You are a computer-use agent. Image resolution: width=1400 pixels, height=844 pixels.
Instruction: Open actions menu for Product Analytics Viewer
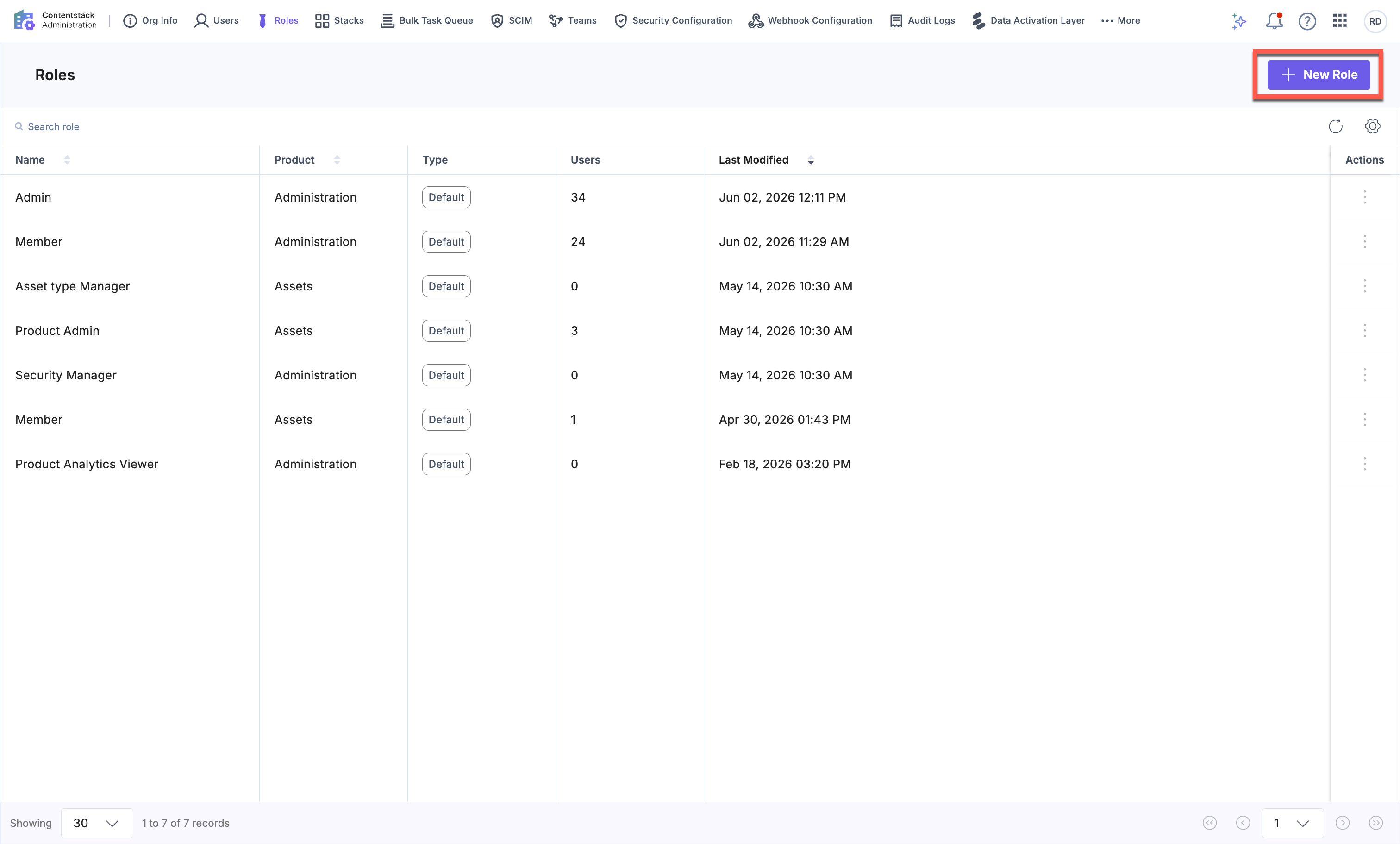tap(1365, 464)
